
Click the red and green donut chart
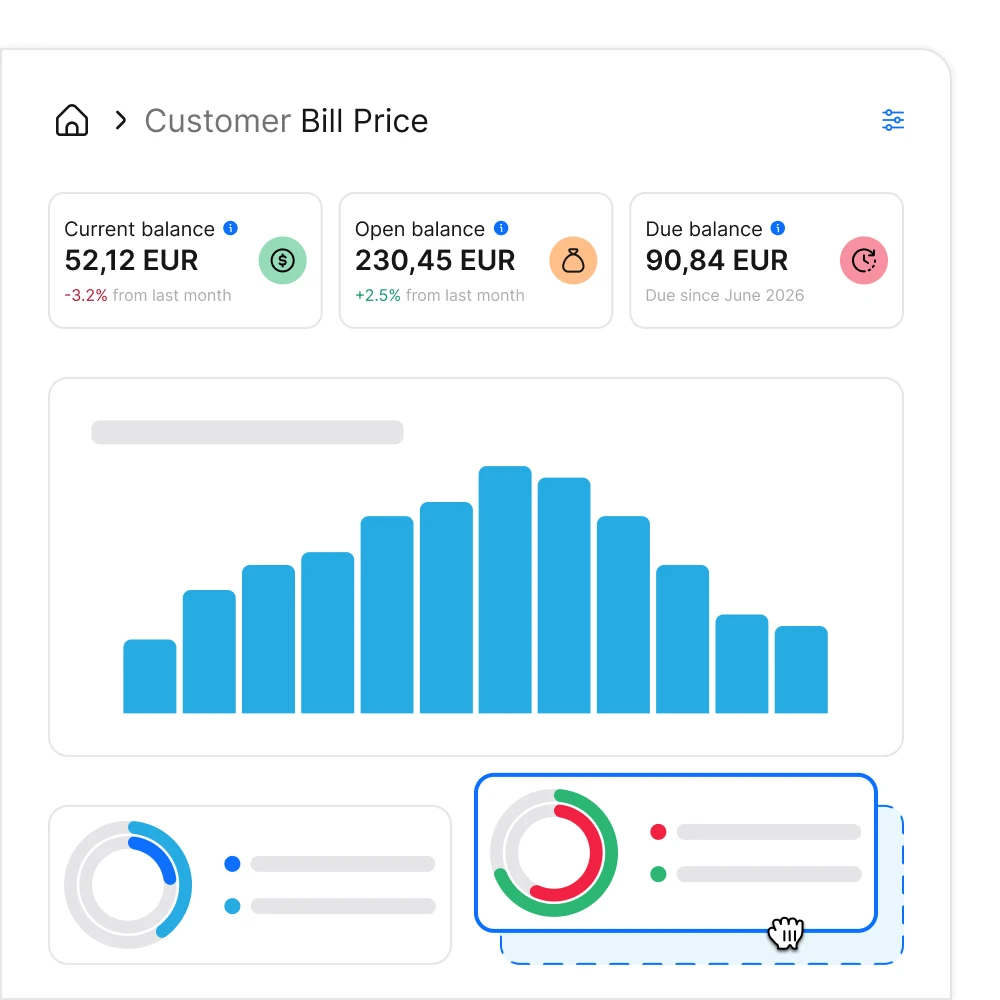coord(554,853)
